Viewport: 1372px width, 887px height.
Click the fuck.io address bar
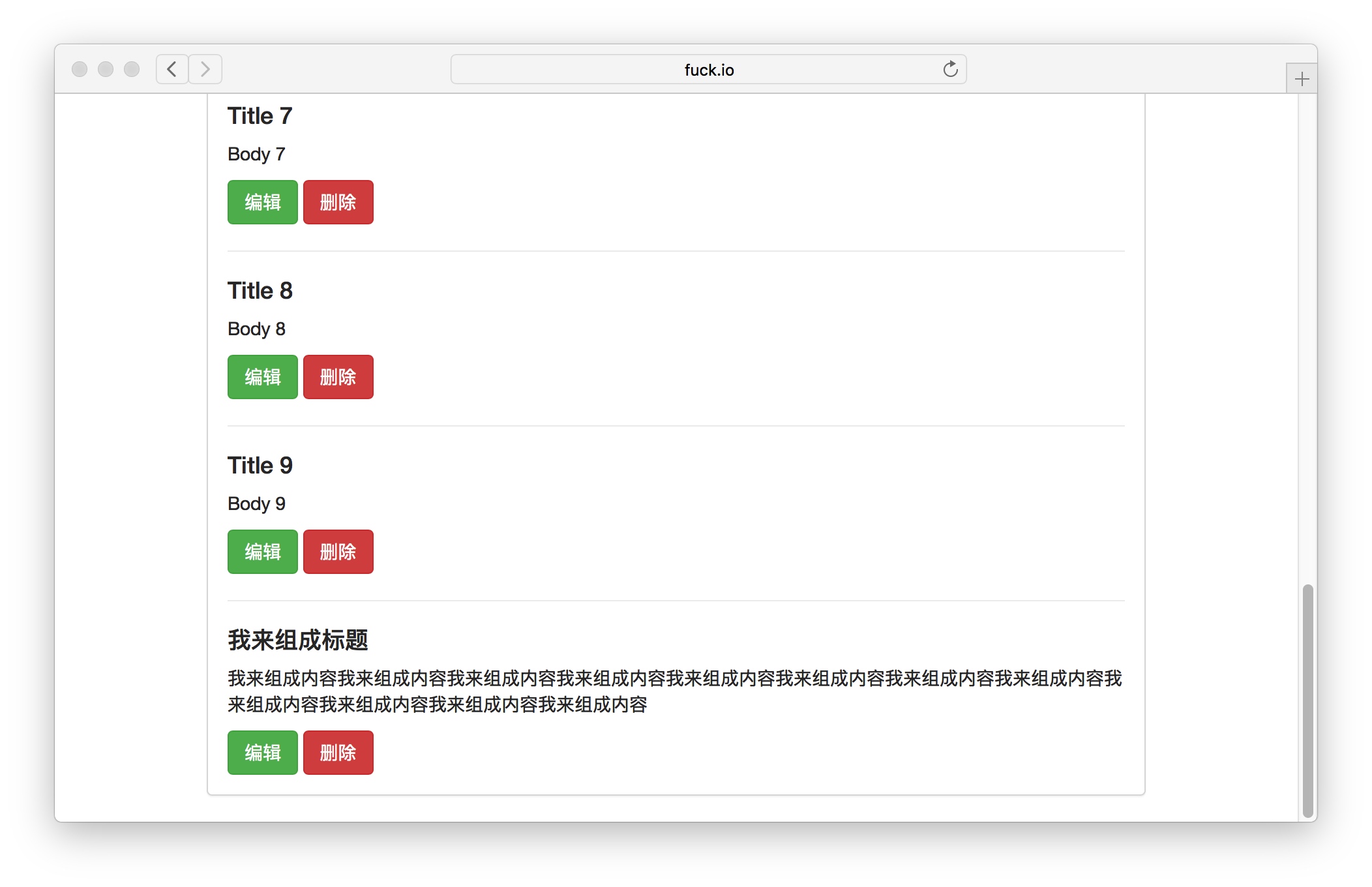(x=708, y=69)
